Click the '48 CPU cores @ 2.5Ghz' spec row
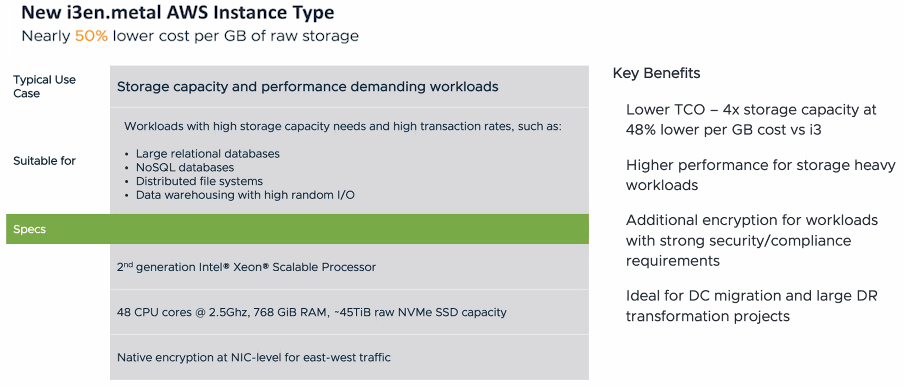904x387 pixels. [349, 313]
